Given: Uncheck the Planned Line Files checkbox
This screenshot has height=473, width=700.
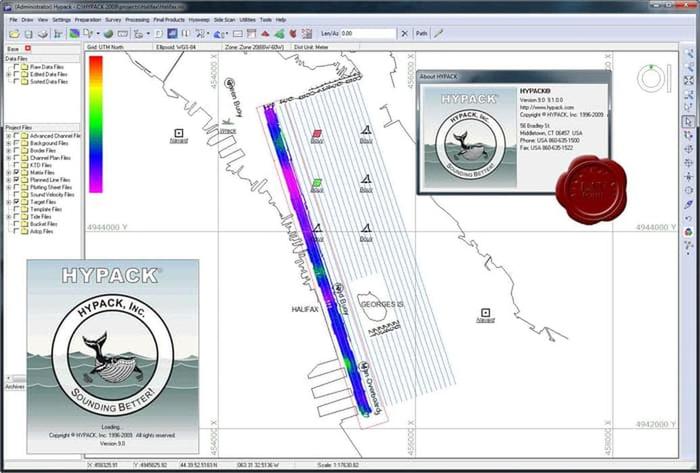Looking at the screenshot, I should click(x=16, y=179).
